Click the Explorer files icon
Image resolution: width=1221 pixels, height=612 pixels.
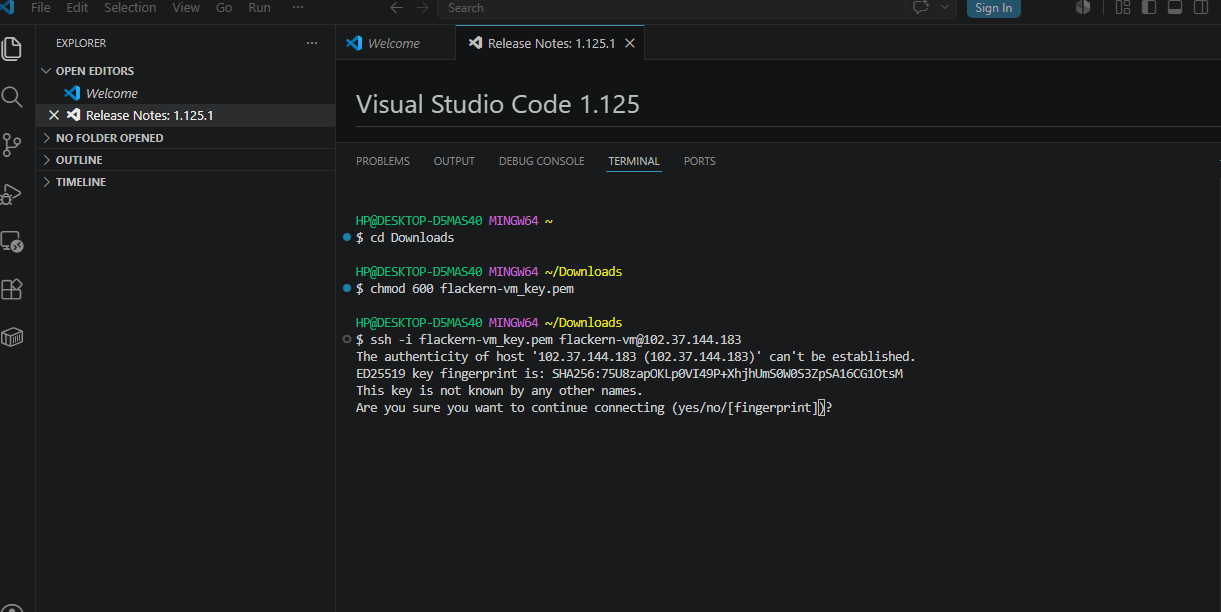[12, 48]
